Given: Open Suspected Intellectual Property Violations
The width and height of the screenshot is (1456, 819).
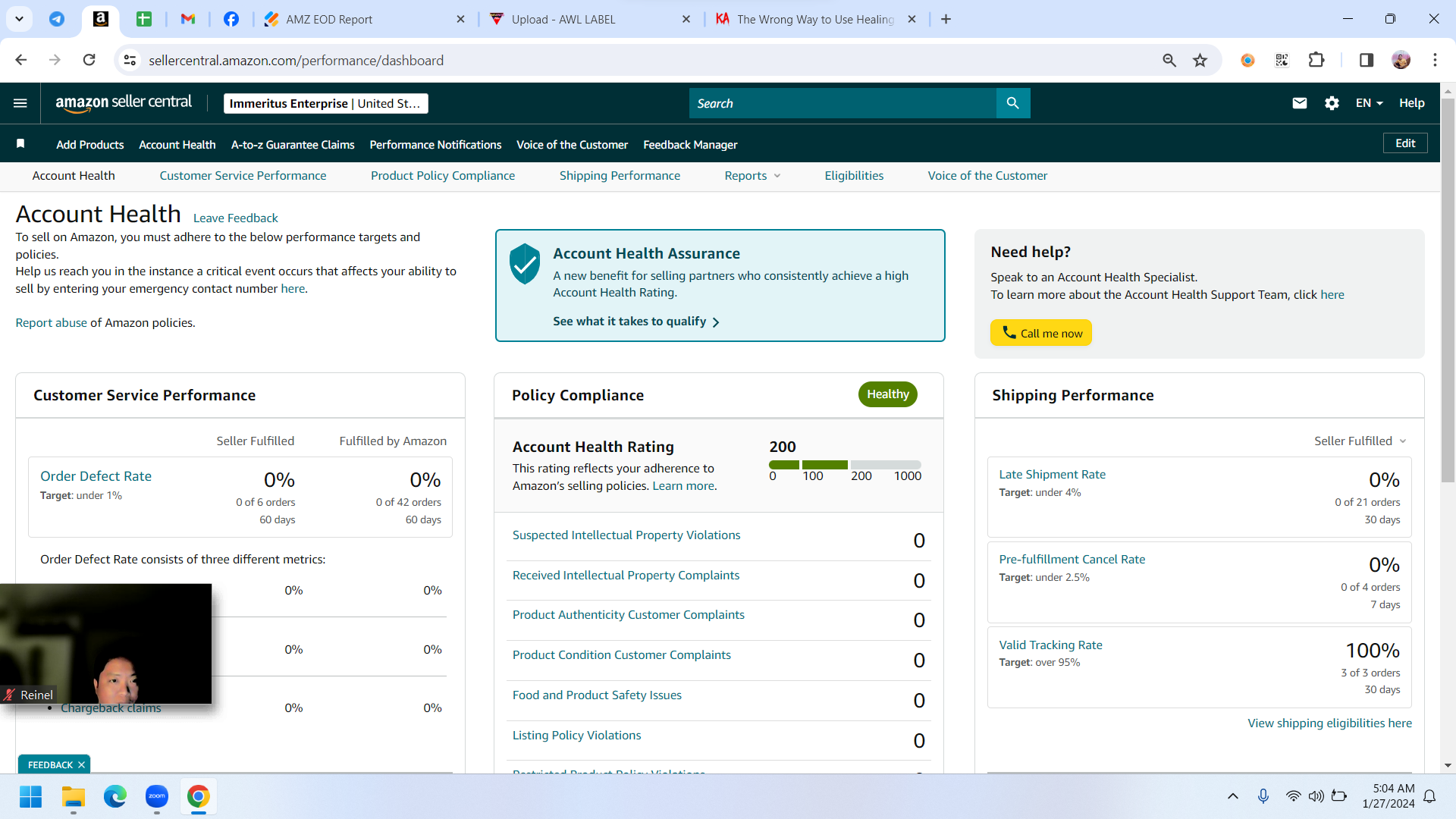Looking at the screenshot, I should (x=626, y=535).
